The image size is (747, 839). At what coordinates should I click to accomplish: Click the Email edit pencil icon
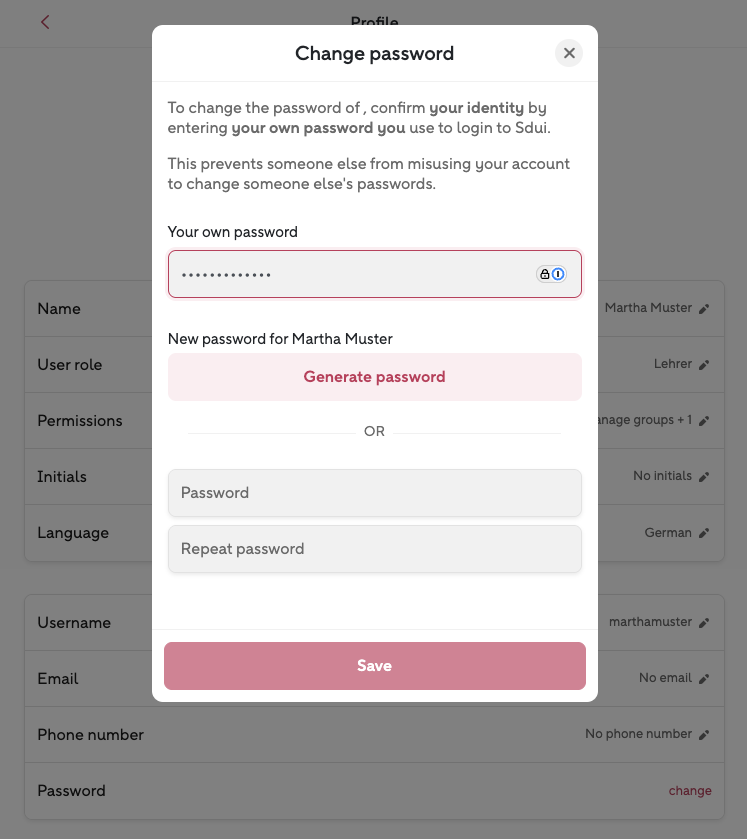704,679
